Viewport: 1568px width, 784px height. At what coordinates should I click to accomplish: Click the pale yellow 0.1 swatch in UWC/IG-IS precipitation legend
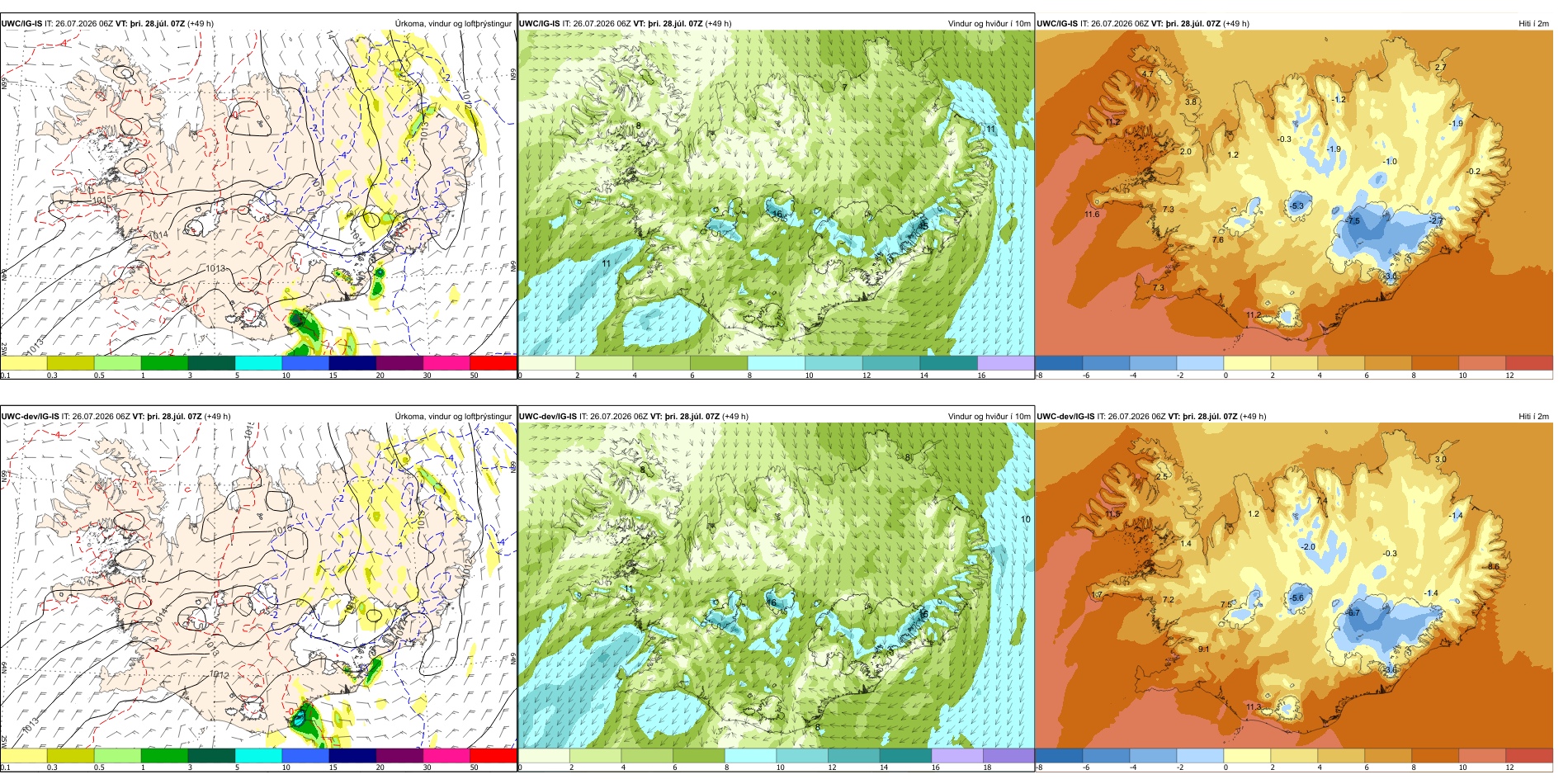(x=24, y=362)
